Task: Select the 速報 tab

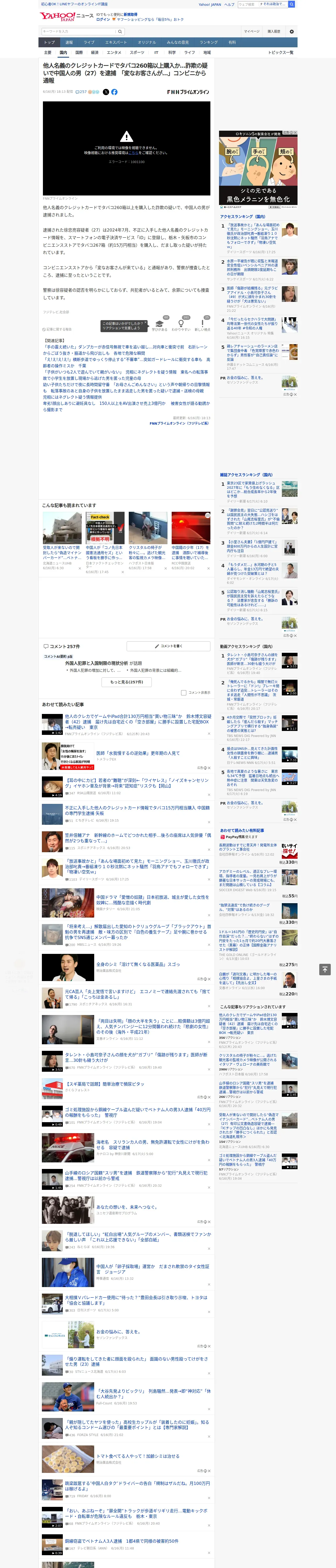Action: tap(69, 43)
